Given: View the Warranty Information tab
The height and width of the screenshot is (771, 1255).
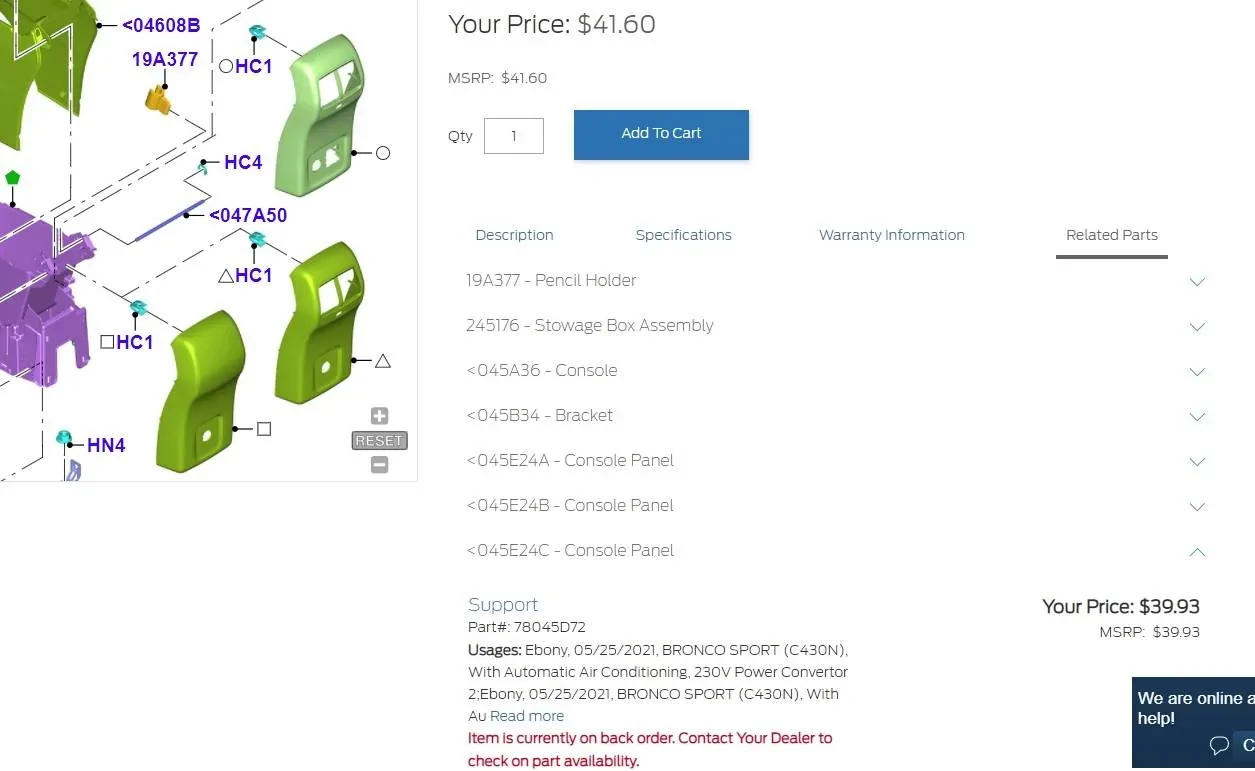Looking at the screenshot, I should [x=891, y=235].
